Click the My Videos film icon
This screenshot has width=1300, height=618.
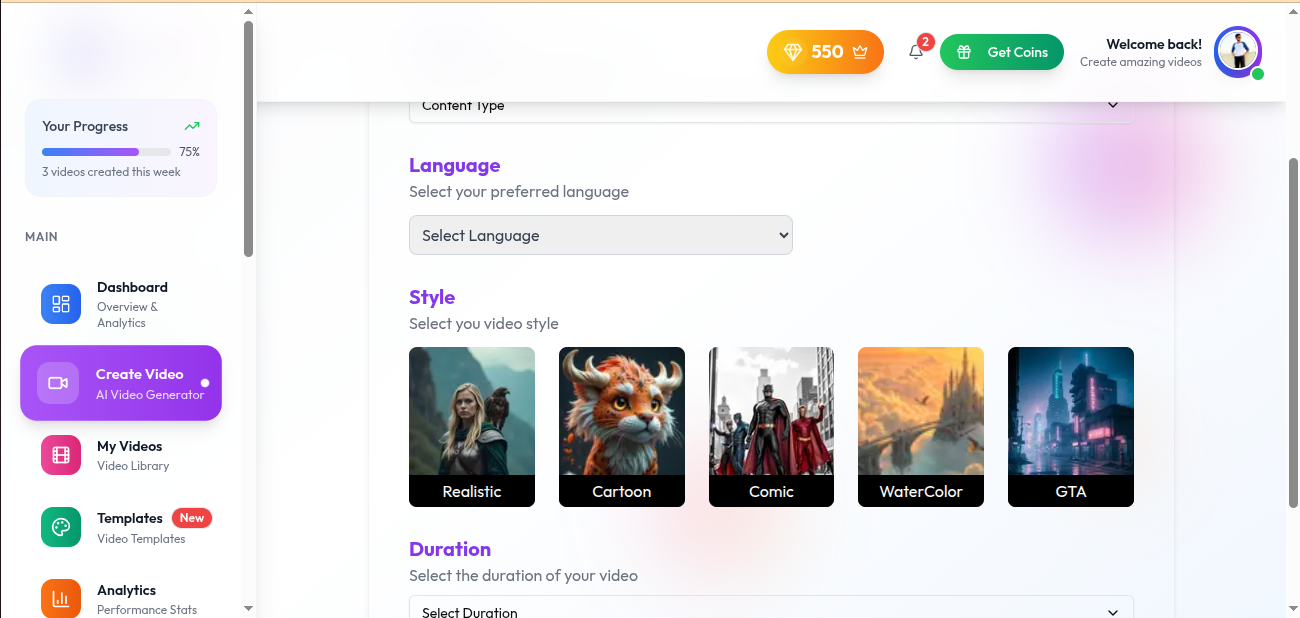pyautogui.click(x=61, y=455)
